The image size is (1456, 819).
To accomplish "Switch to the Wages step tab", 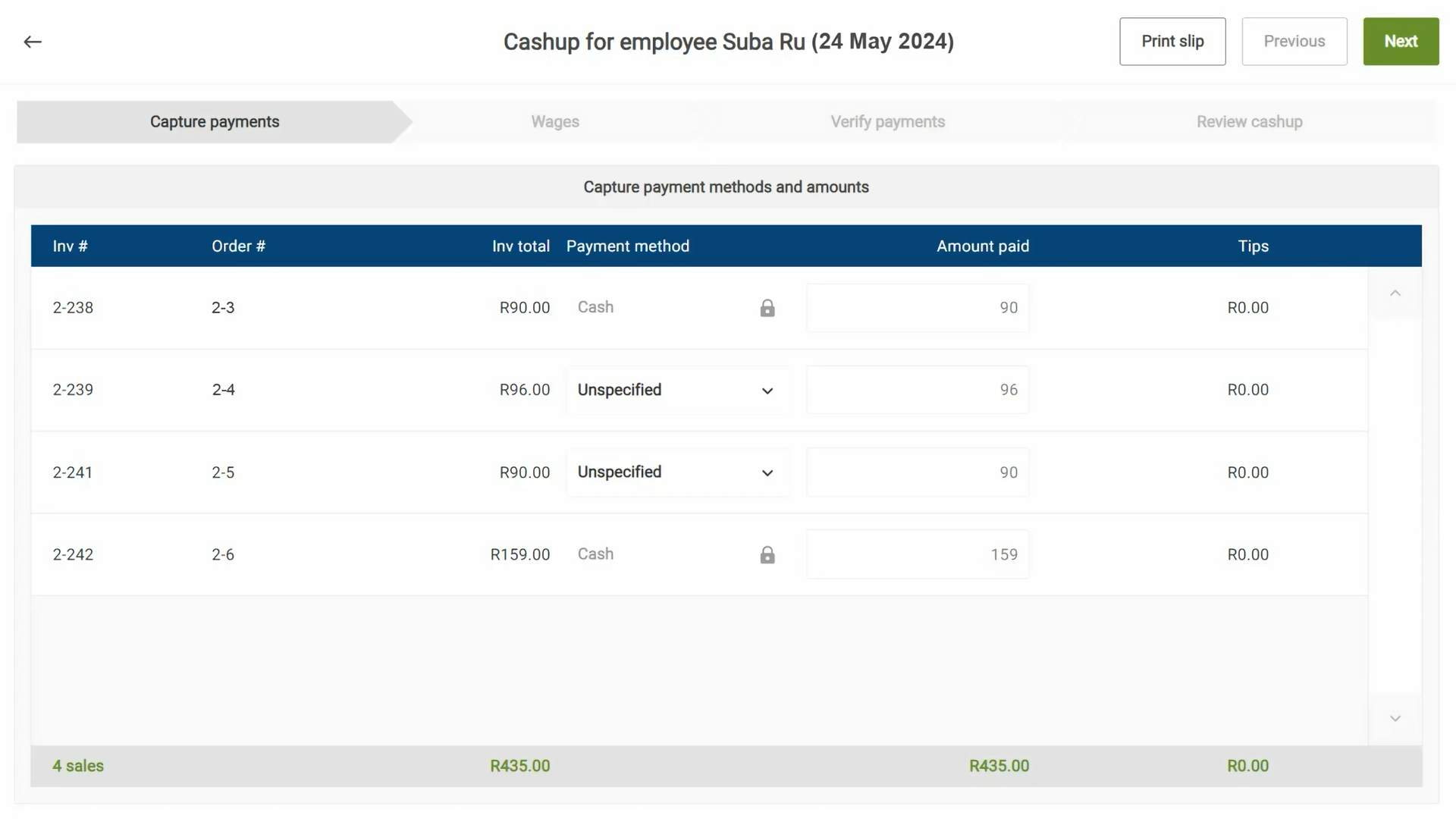I will [x=554, y=122].
